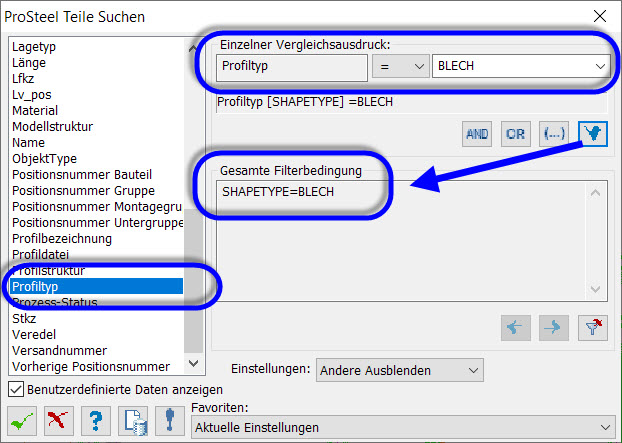Image resolution: width=622 pixels, height=443 pixels.
Task: Click the property list scroll-down arrow
Action: [x=194, y=363]
